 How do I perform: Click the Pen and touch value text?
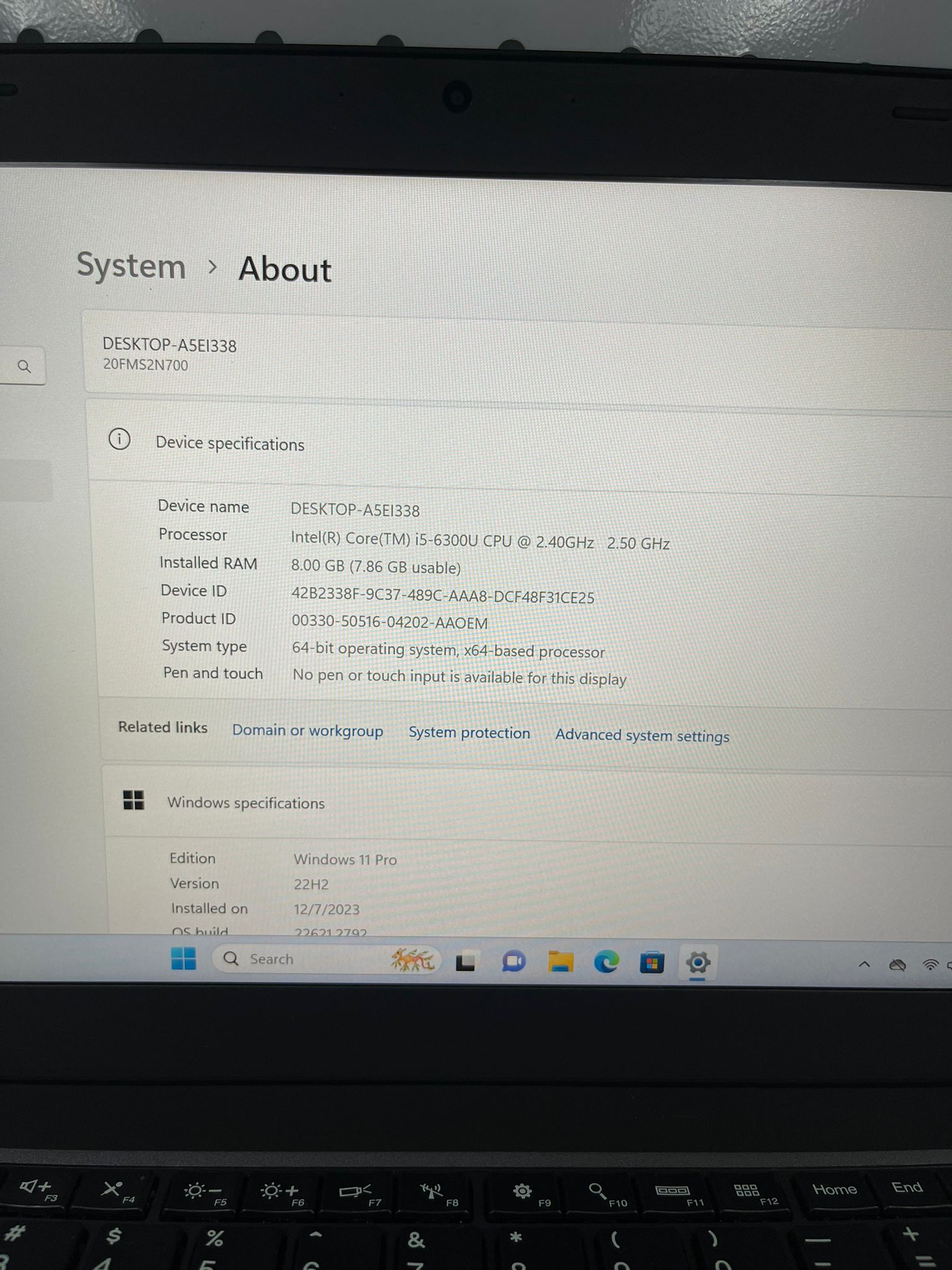(x=459, y=677)
